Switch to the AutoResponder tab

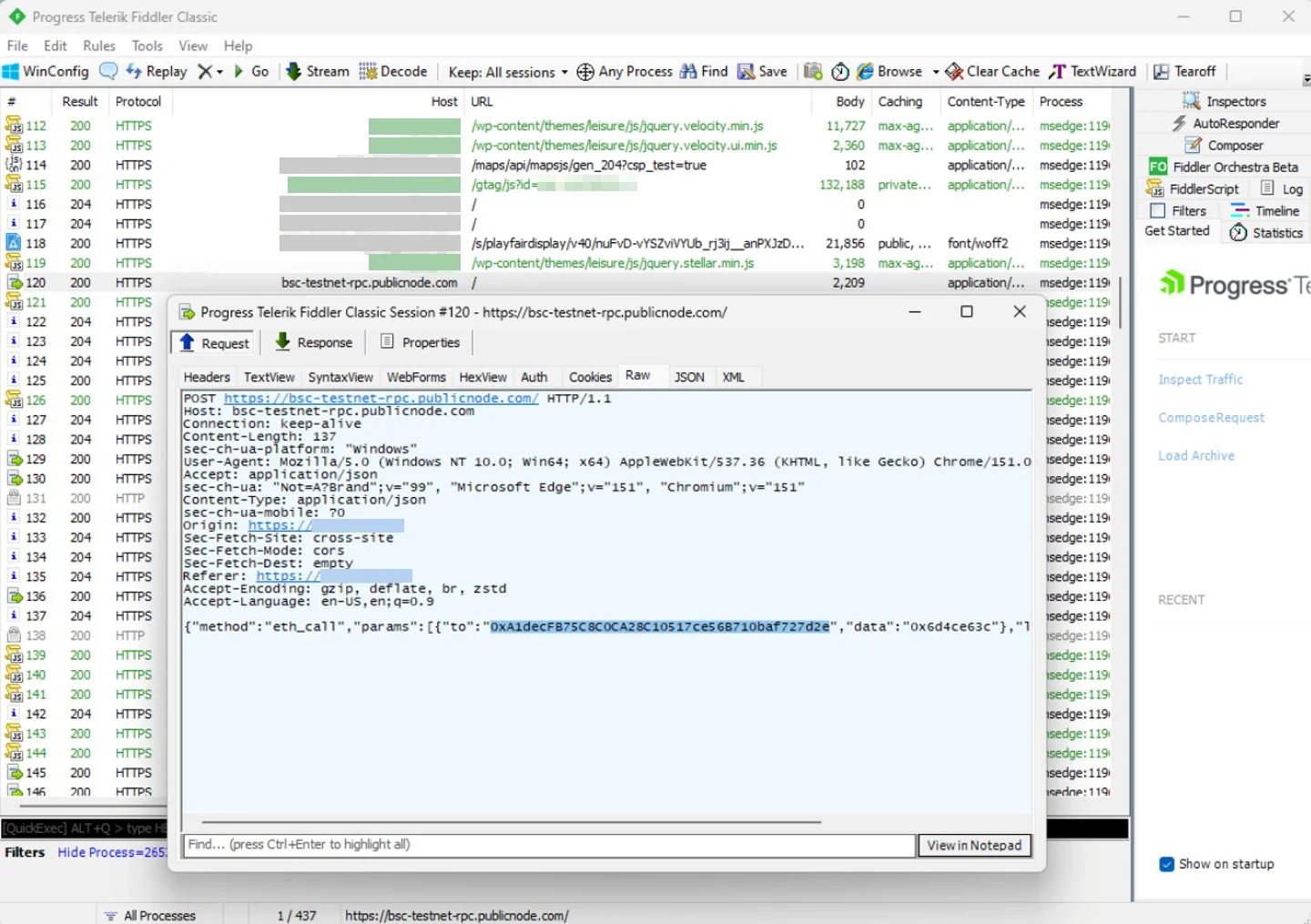pyautogui.click(x=1225, y=123)
